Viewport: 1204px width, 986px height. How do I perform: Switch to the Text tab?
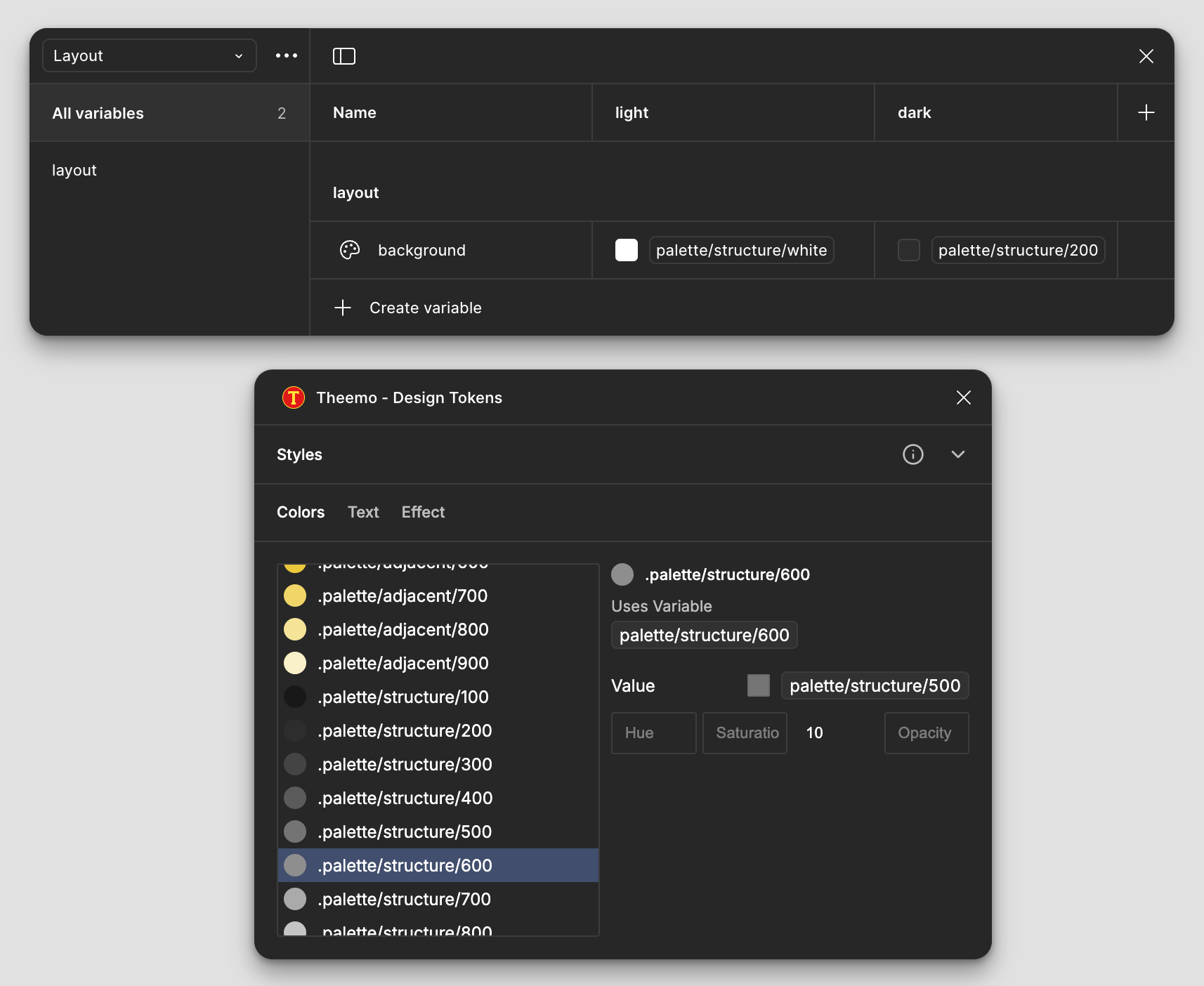coord(362,512)
